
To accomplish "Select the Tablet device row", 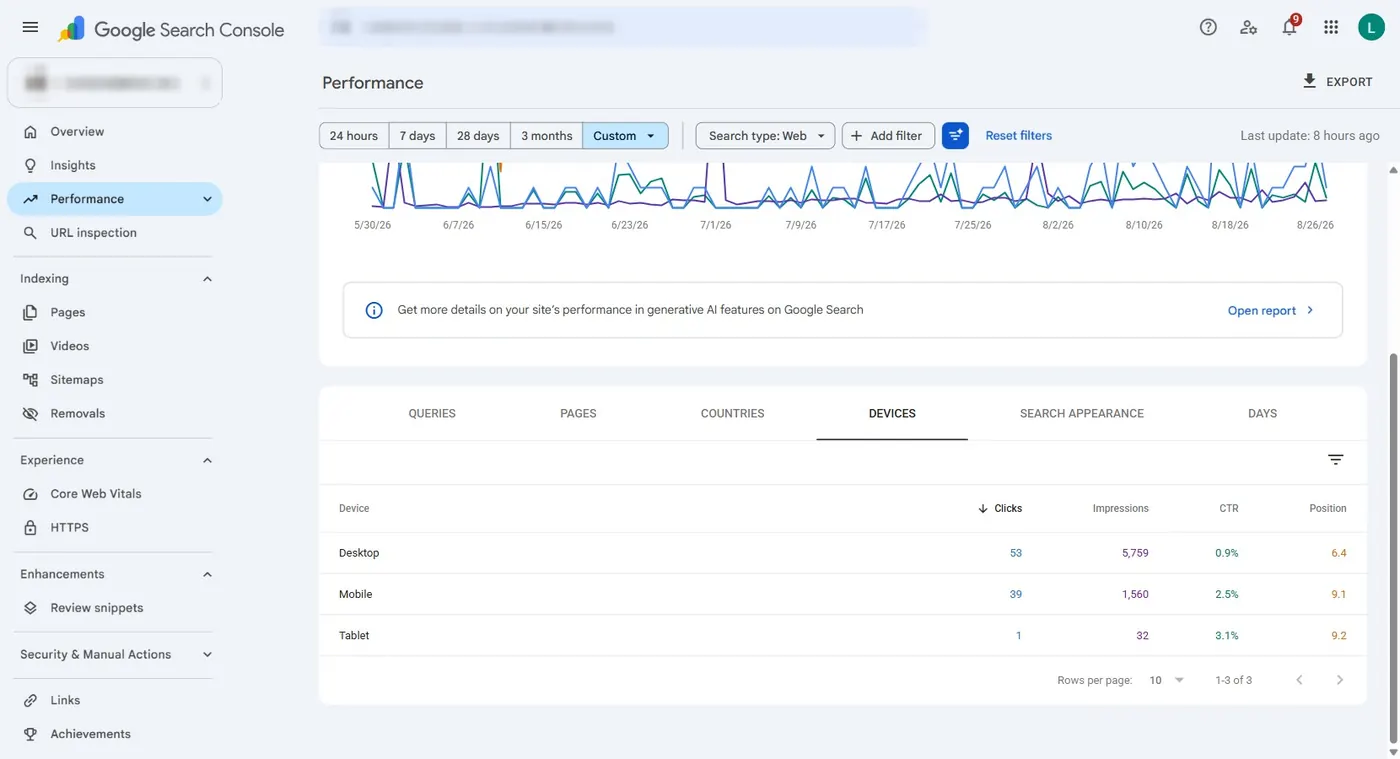I will pos(843,635).
